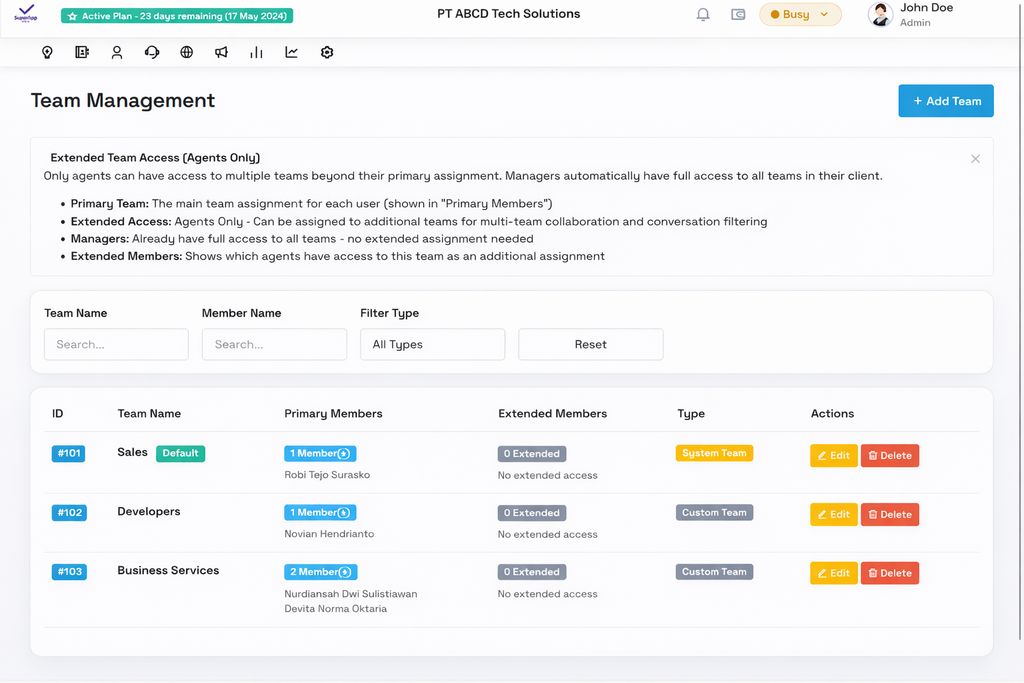The width and height of the screenshot is (1024, 683).
Task: Click the notification bell icon
Action: [x=703, y=15]
